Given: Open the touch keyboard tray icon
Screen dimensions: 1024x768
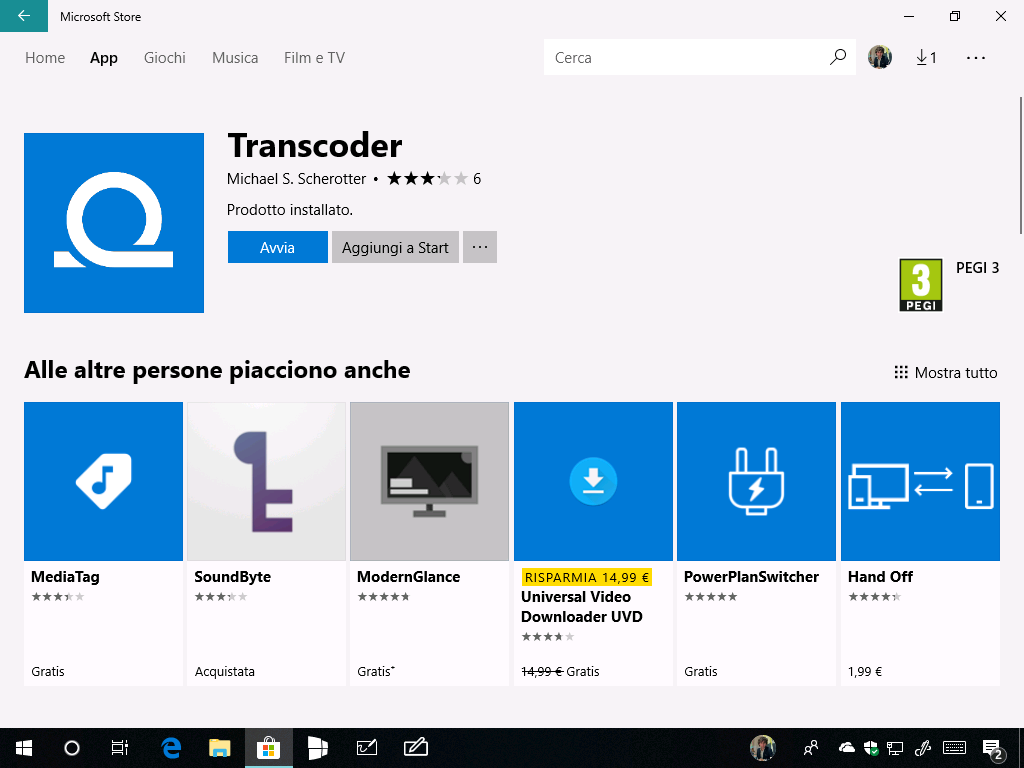Looking at the screenshot, I should 955,748.
